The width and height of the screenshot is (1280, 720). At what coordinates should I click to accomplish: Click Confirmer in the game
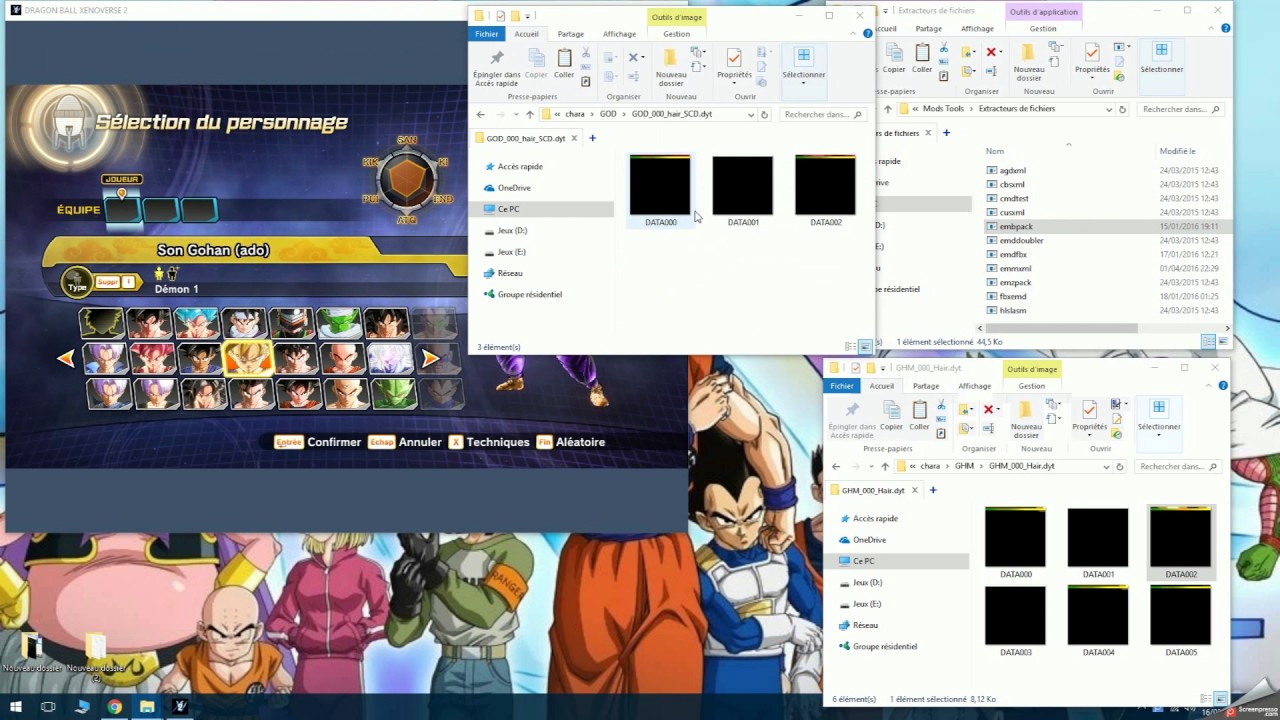[x=333, y=442]
